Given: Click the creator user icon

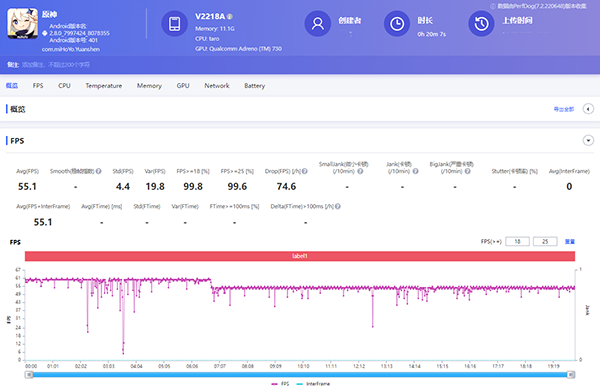Looking at the screenshot, I should pyautogui.click(x=318, y=24).
